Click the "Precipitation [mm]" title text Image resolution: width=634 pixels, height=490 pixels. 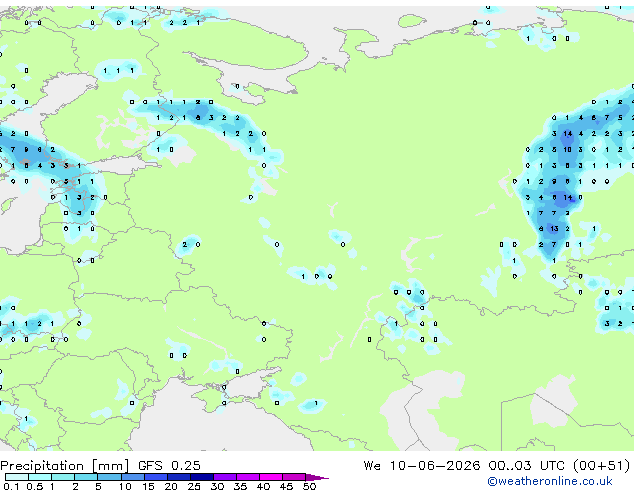[65, 466]
